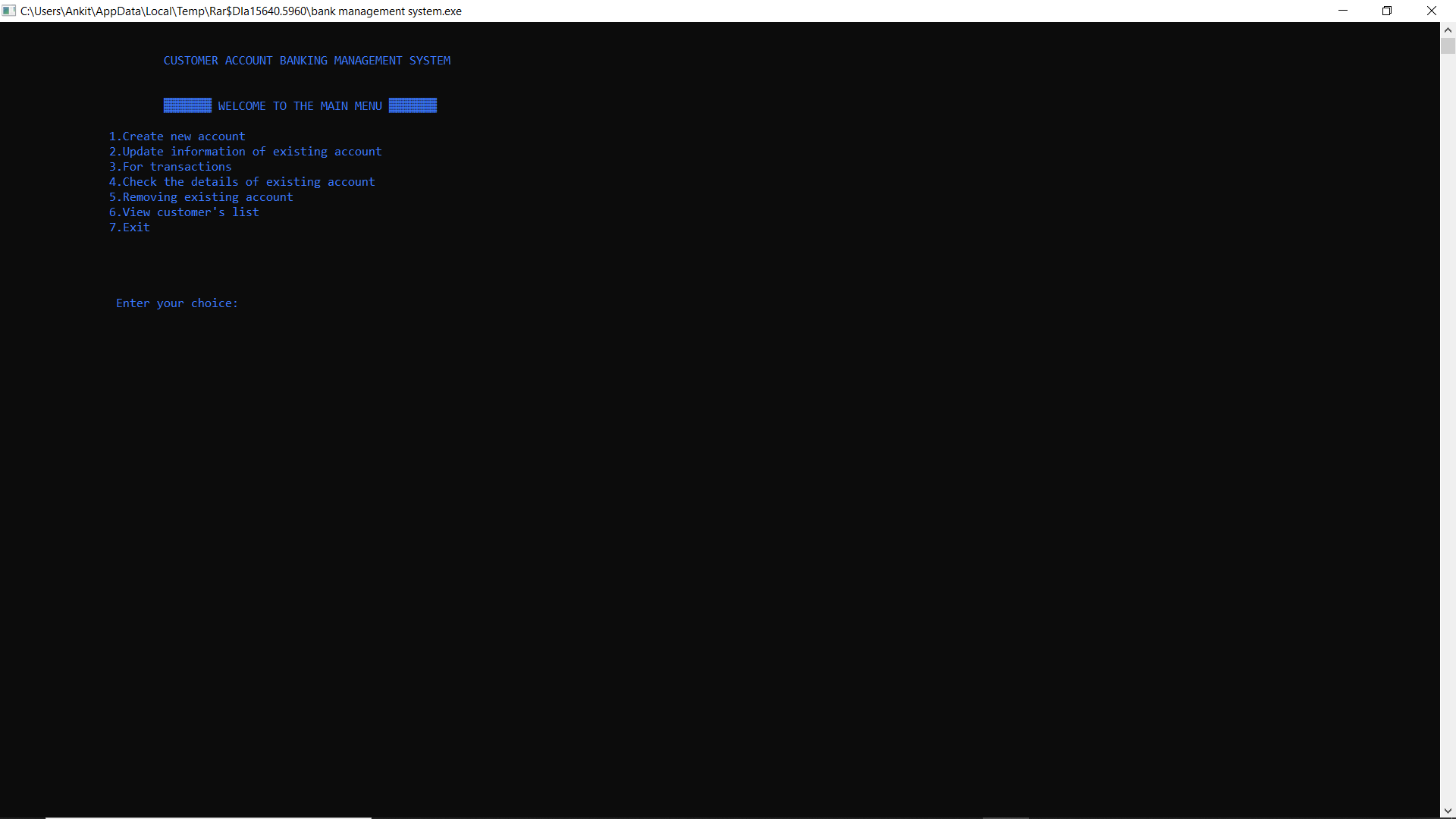Viewport: 1456px width, 819px height.
Task: Click the '1.Create new account' line
Action: click(177, 136)
